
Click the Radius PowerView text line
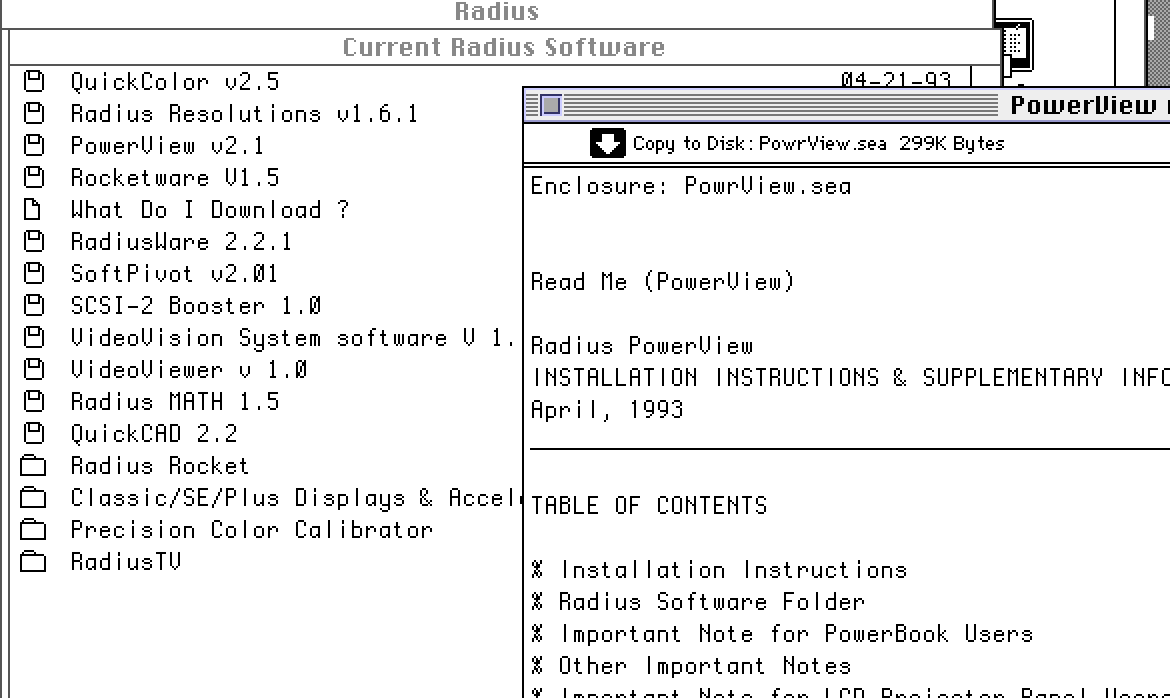pyautogui.click(x=642, y=346)
